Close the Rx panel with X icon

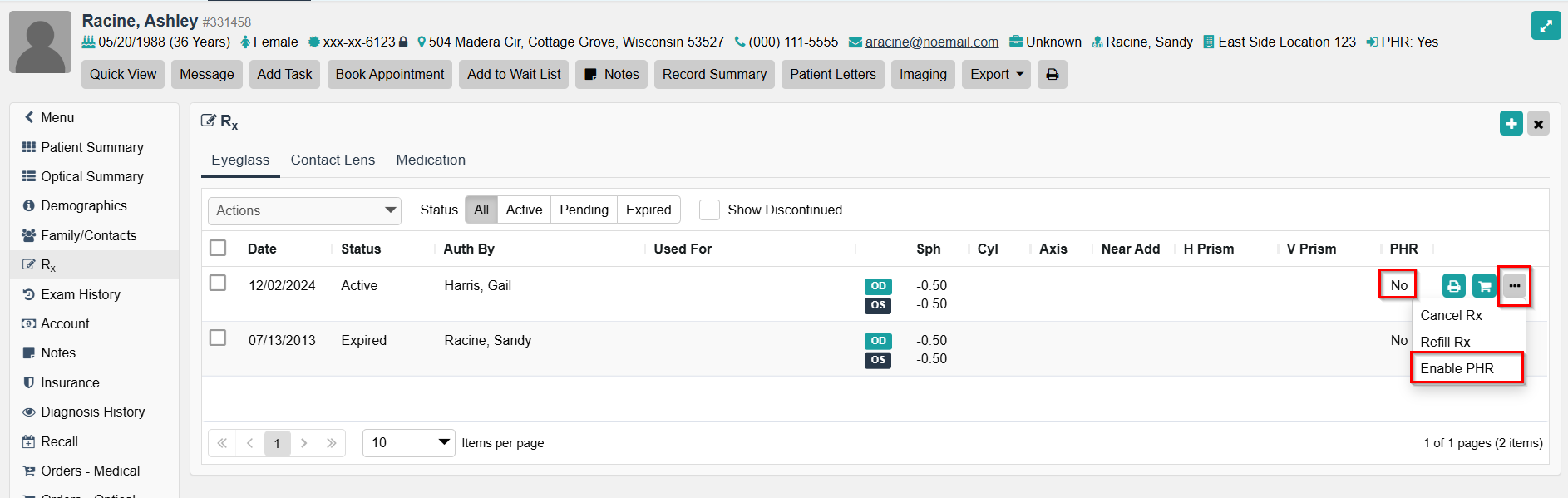(1538, 124)
